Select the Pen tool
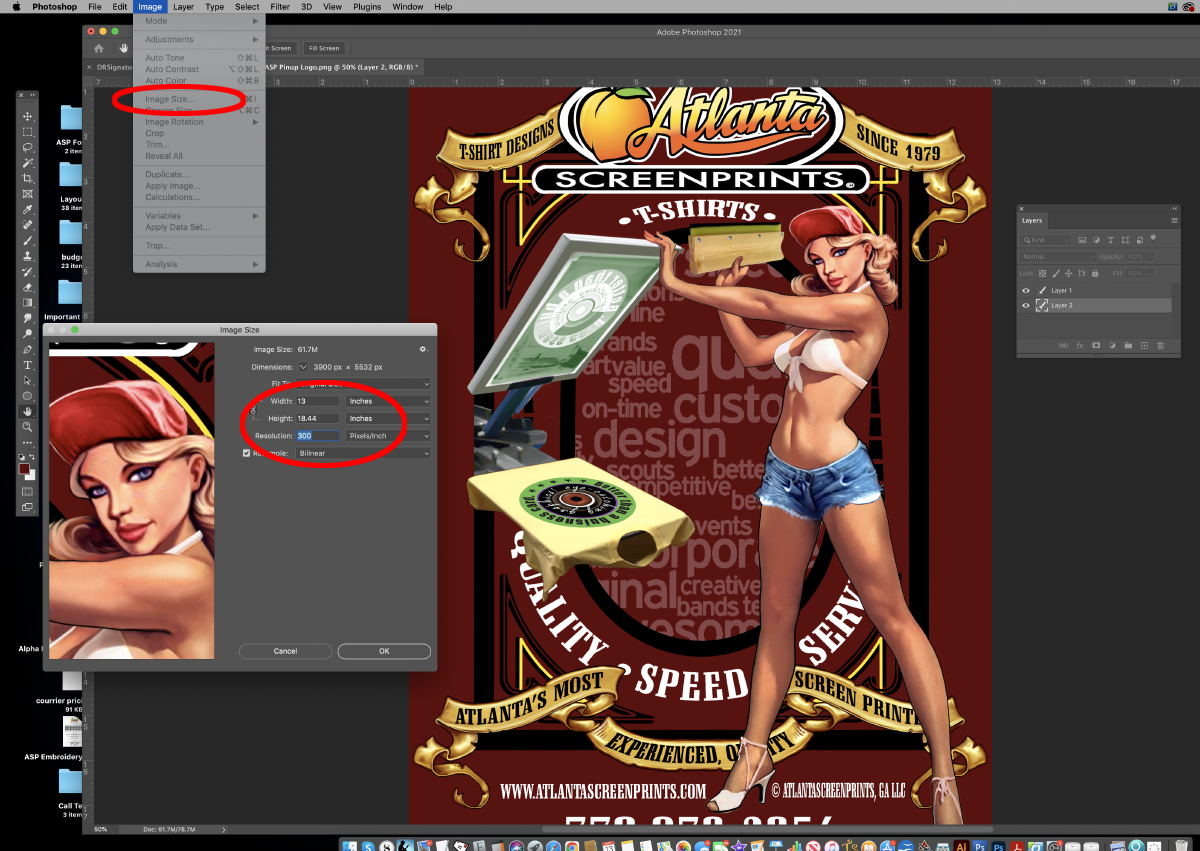The image size is (1200, 851). click(28, 349)
